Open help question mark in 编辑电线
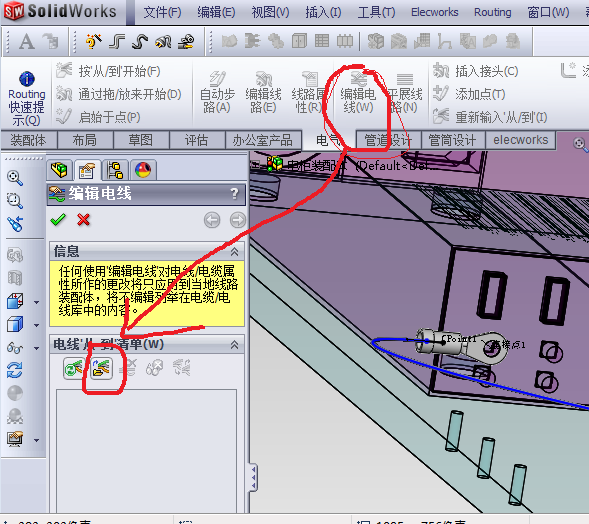Screen dimensions: 589x524 234,194
